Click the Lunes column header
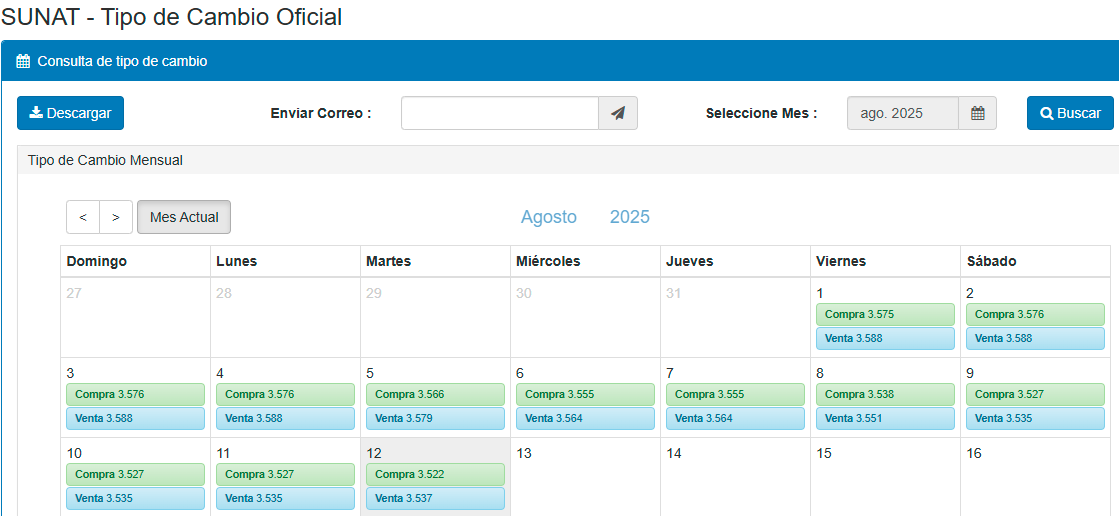This screenshot has width=1119, height=516. click(285, 261)
